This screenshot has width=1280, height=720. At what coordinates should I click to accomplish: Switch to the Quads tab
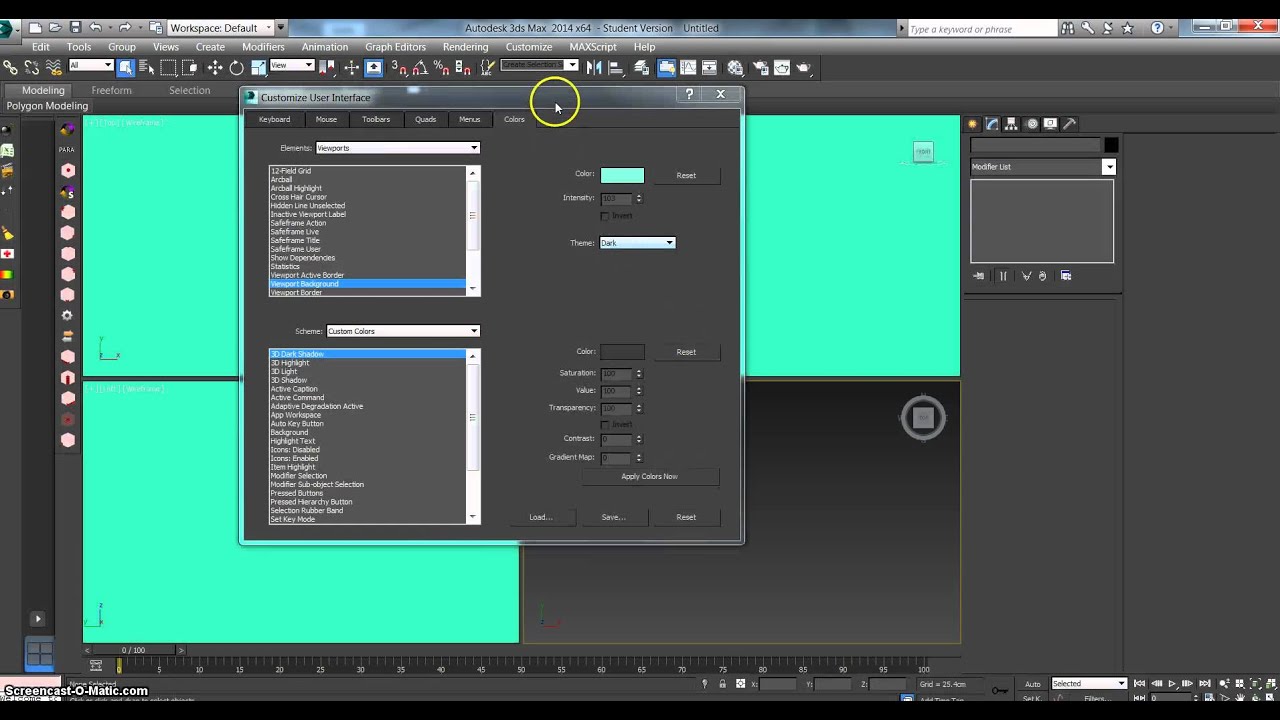coord(425,119)
